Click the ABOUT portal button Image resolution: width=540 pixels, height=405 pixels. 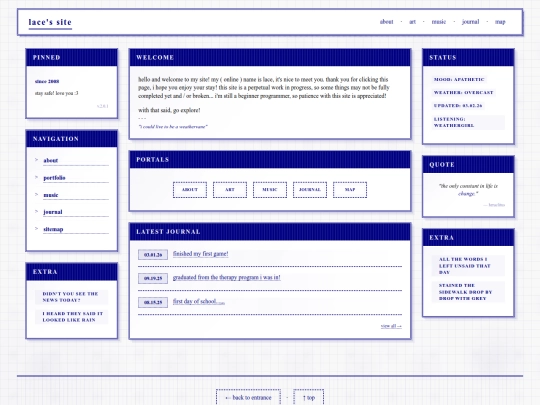point(190,190)
